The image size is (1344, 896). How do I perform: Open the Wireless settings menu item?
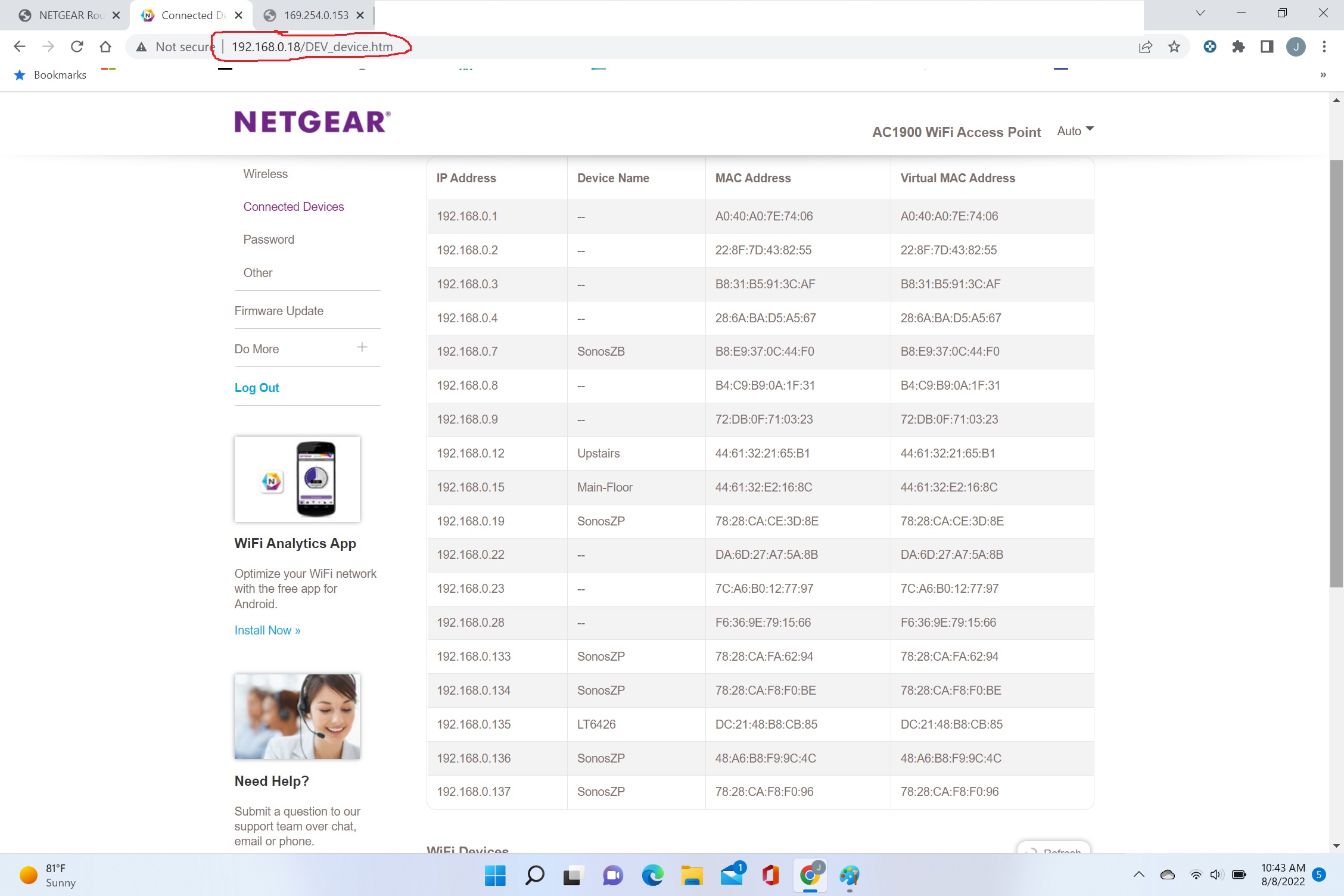[x=265, y=174]
